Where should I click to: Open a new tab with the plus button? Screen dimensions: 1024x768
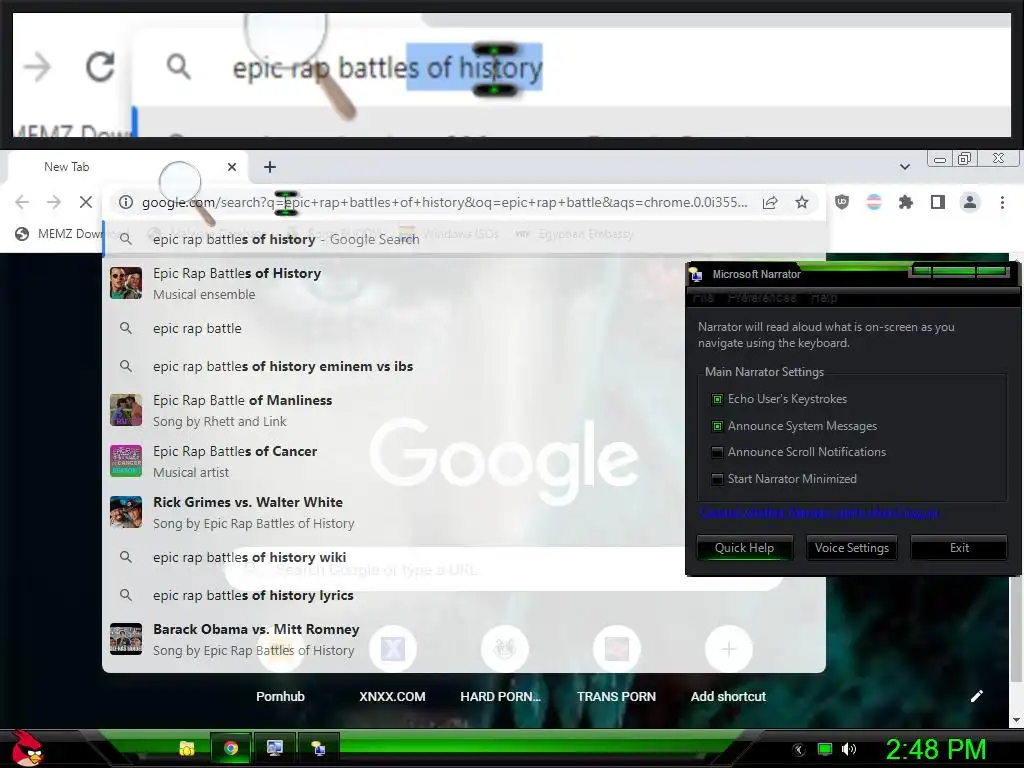point(270,167)
